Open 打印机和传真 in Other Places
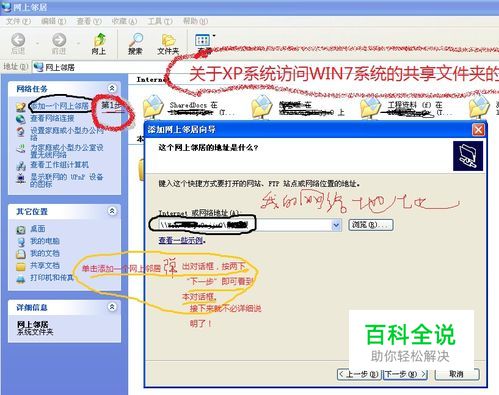The width and height of the screenshot is (499, 395). [52, 278]
